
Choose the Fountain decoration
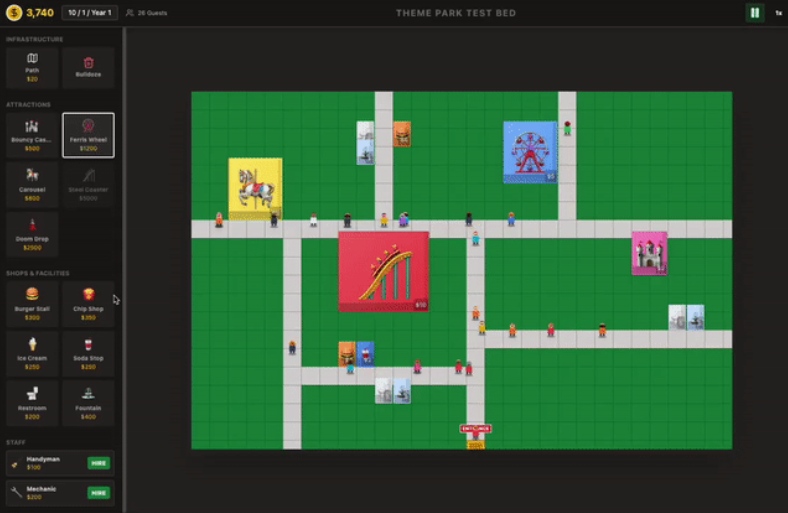click(88, 402)
